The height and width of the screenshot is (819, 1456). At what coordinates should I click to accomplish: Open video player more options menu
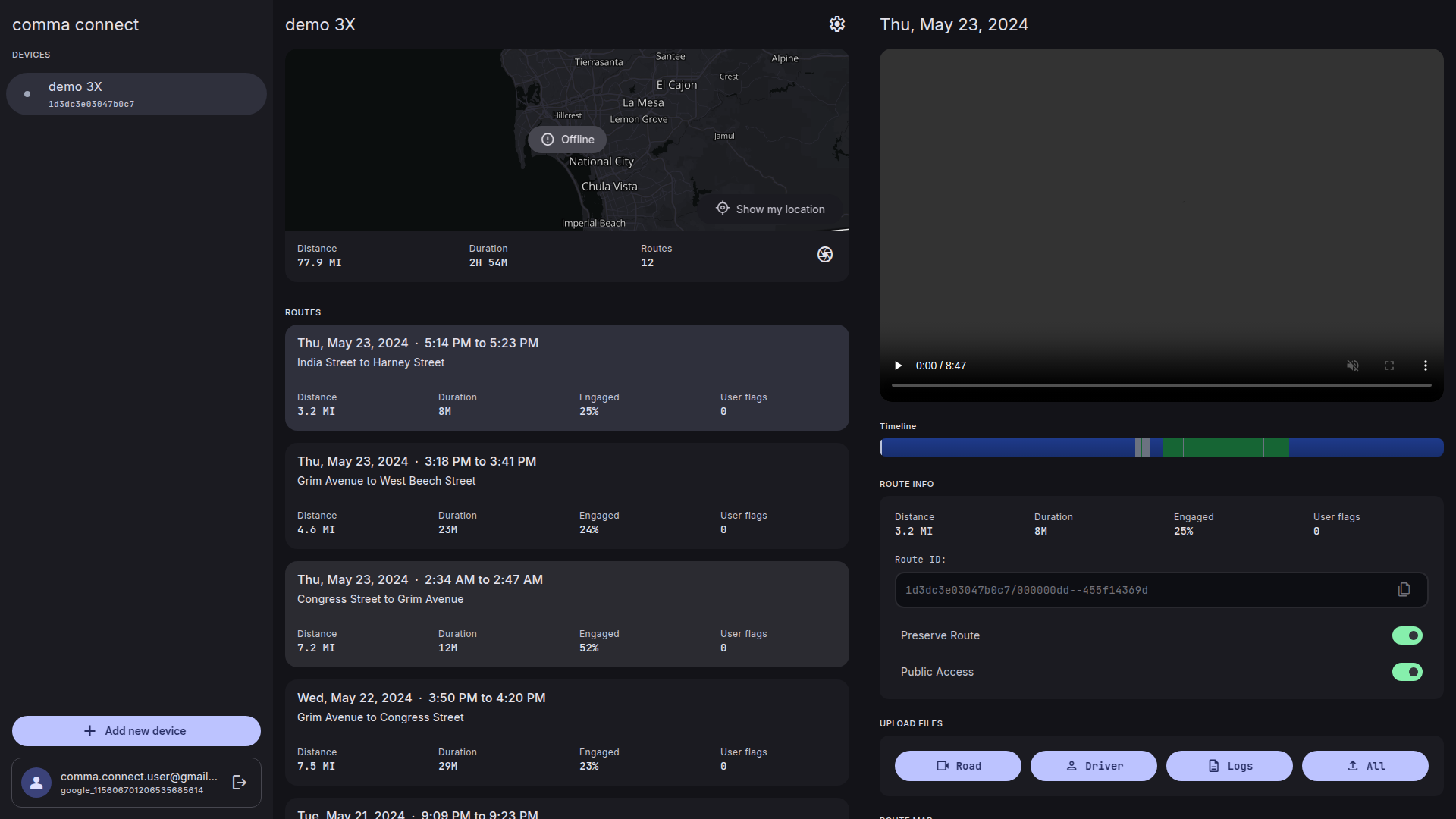(1426, 366)
